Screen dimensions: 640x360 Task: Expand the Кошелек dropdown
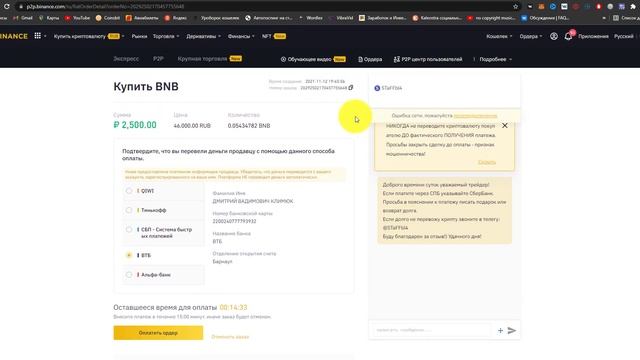tap(499, 36)
